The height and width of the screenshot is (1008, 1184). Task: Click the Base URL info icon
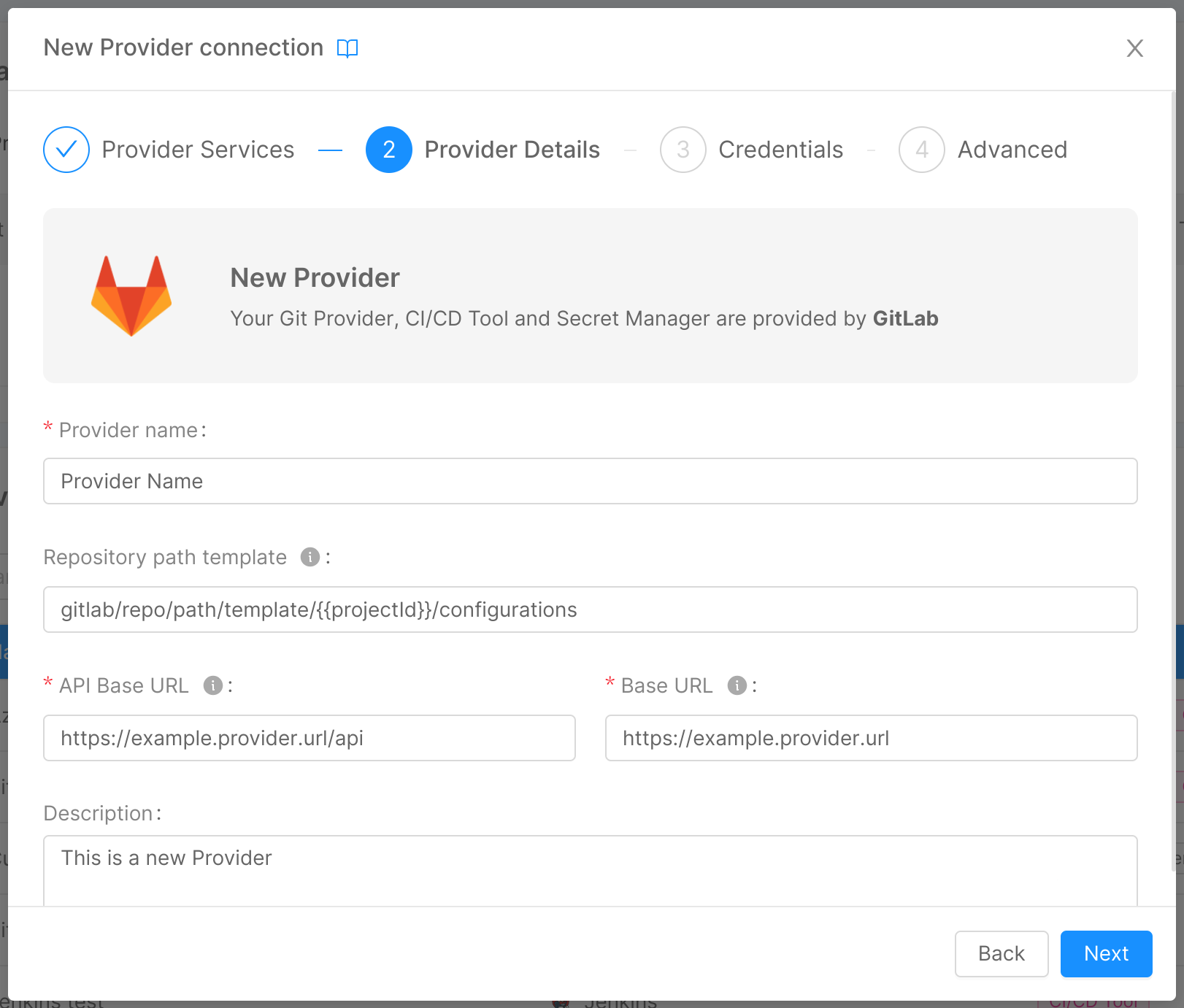[x=737, y=685]
